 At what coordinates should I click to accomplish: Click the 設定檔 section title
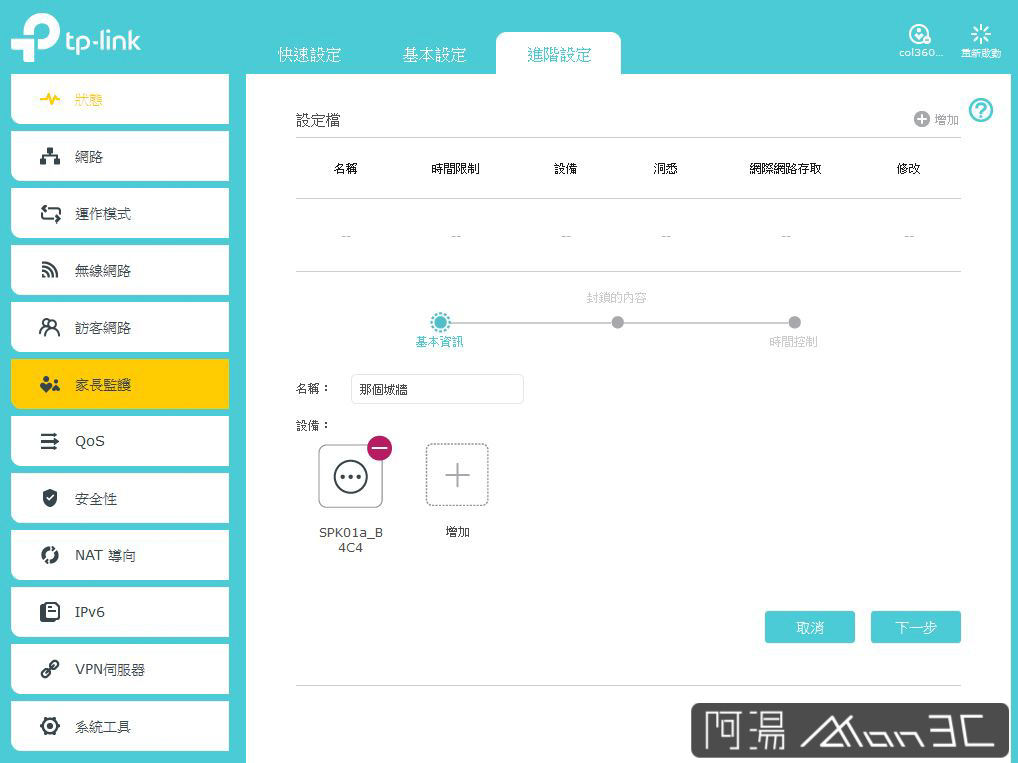(x=318, y=120)
